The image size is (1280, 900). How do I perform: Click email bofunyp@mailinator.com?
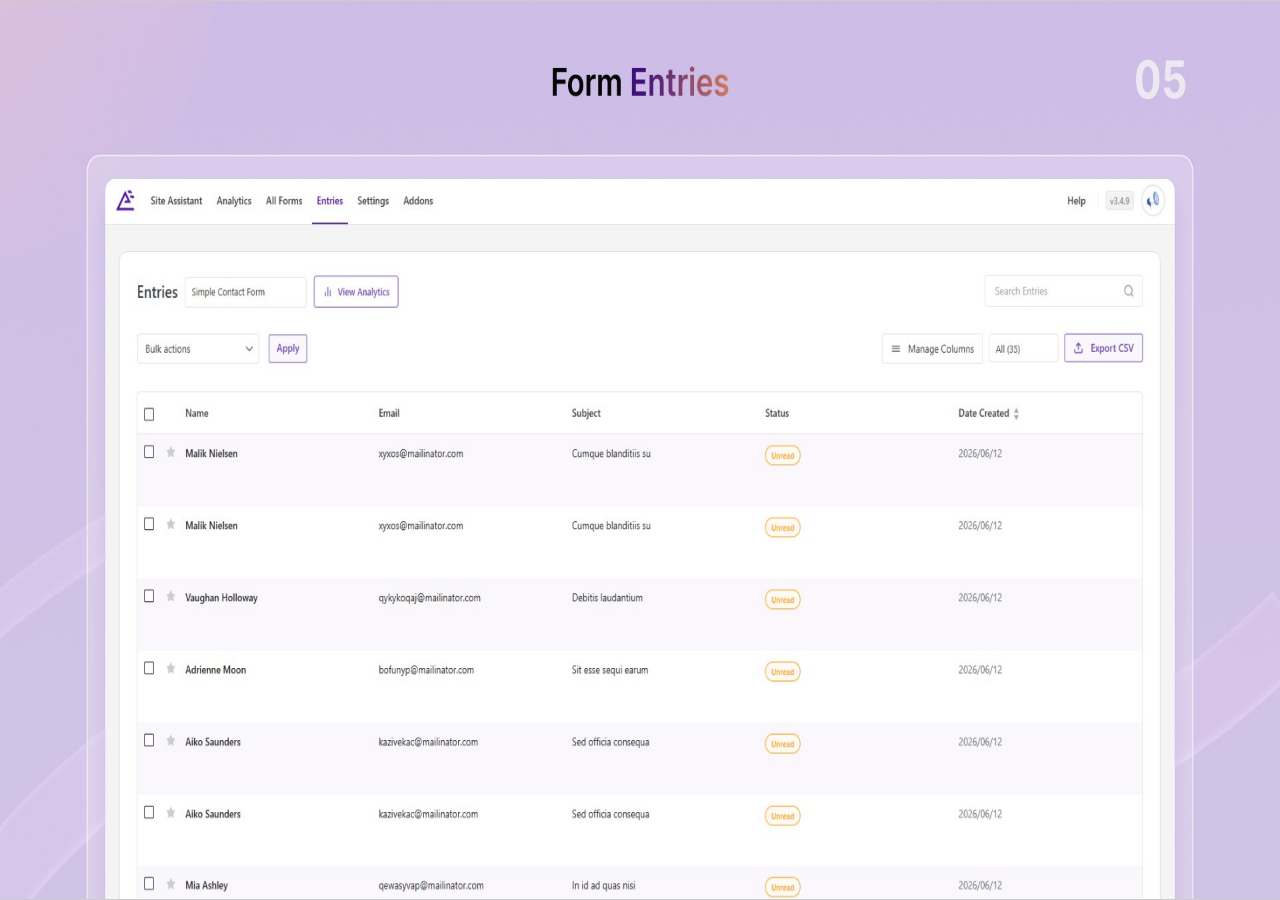(x=426, y=670)
